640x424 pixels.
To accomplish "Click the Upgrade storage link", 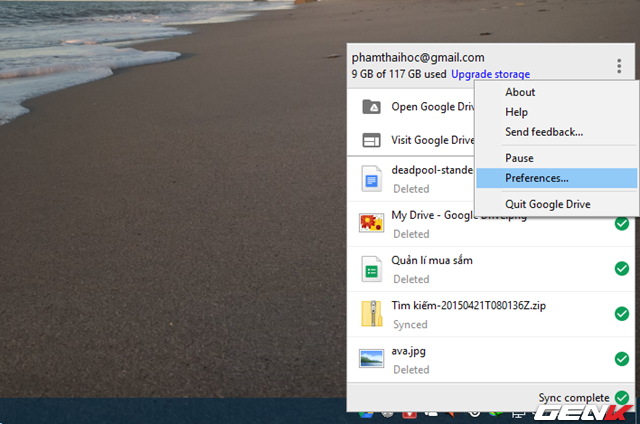I will click(490, 75).
